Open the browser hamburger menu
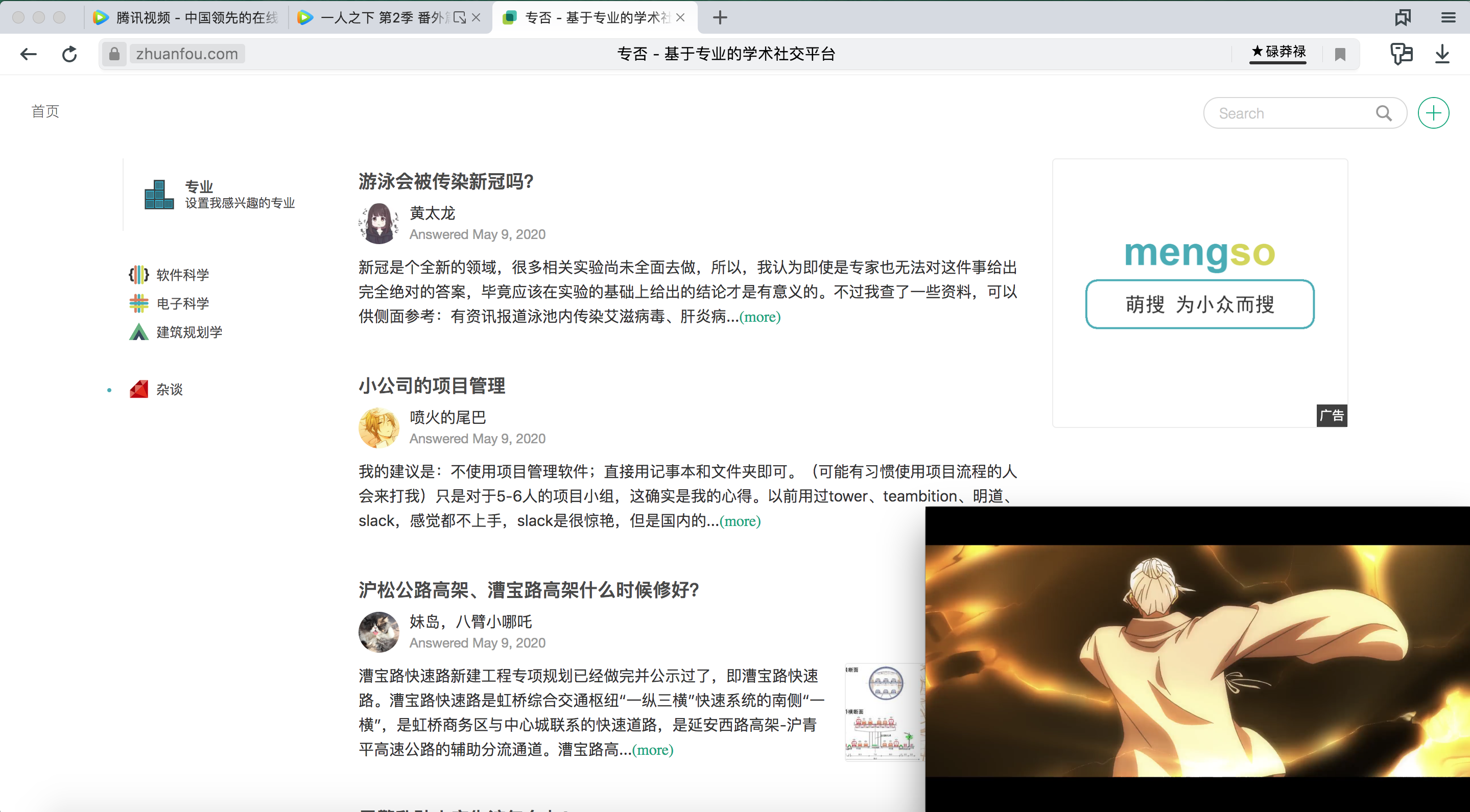 1449,18
